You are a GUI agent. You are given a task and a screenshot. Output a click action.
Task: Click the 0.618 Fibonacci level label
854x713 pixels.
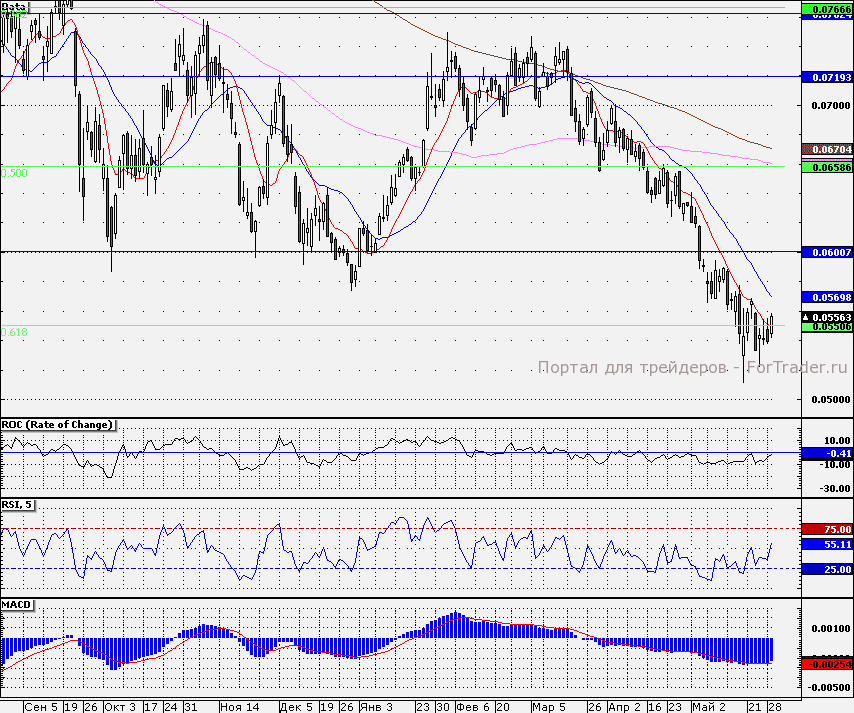click(14, 332)
